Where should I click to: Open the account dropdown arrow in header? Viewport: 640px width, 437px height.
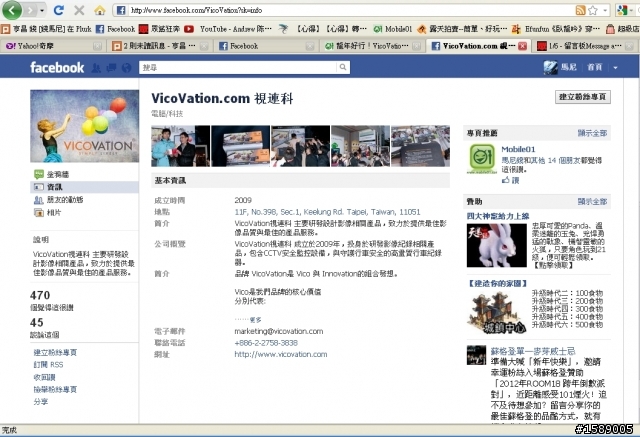click(x=616, y=68)
